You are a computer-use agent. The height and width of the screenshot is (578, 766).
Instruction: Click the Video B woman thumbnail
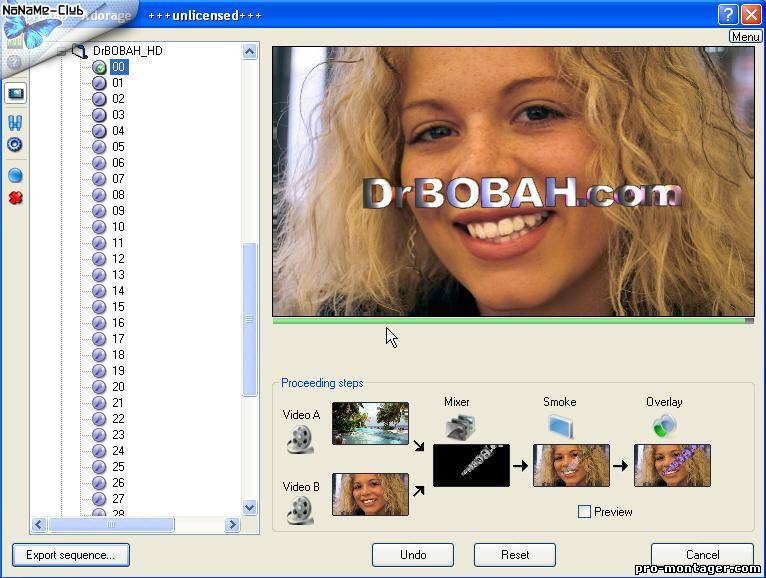tap(370, 494)
